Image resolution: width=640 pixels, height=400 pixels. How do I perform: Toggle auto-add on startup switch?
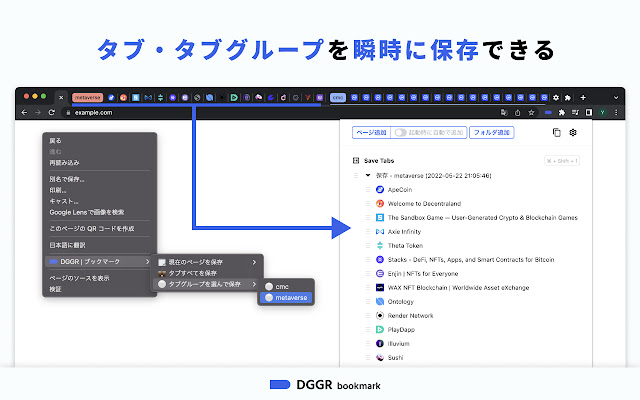(400, 133)
